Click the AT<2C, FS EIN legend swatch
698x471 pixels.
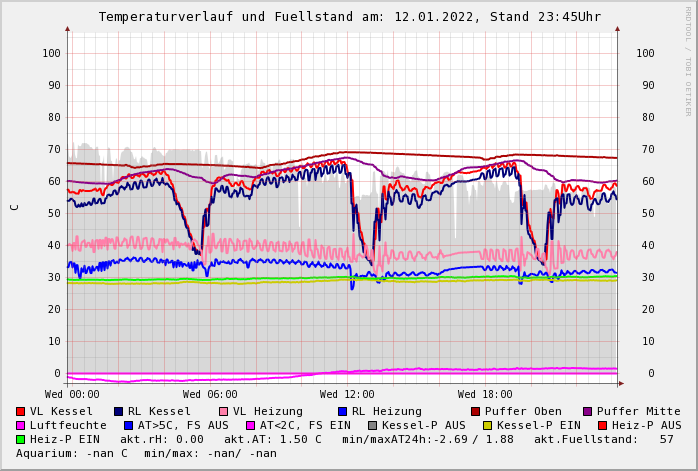click(250, 426)
